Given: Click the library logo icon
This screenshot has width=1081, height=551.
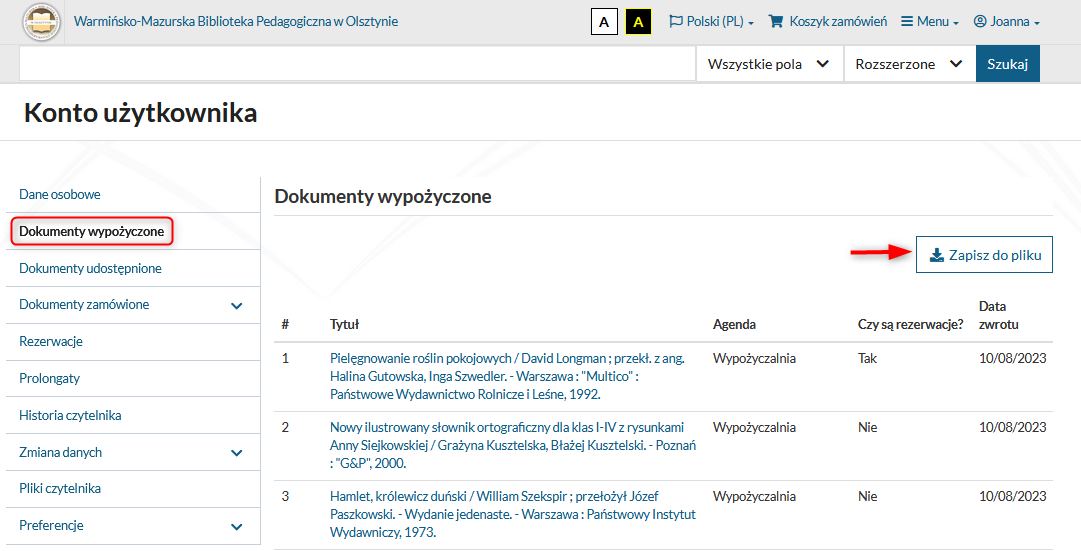Looking at the screenshot, I should (x=41, y=22).
